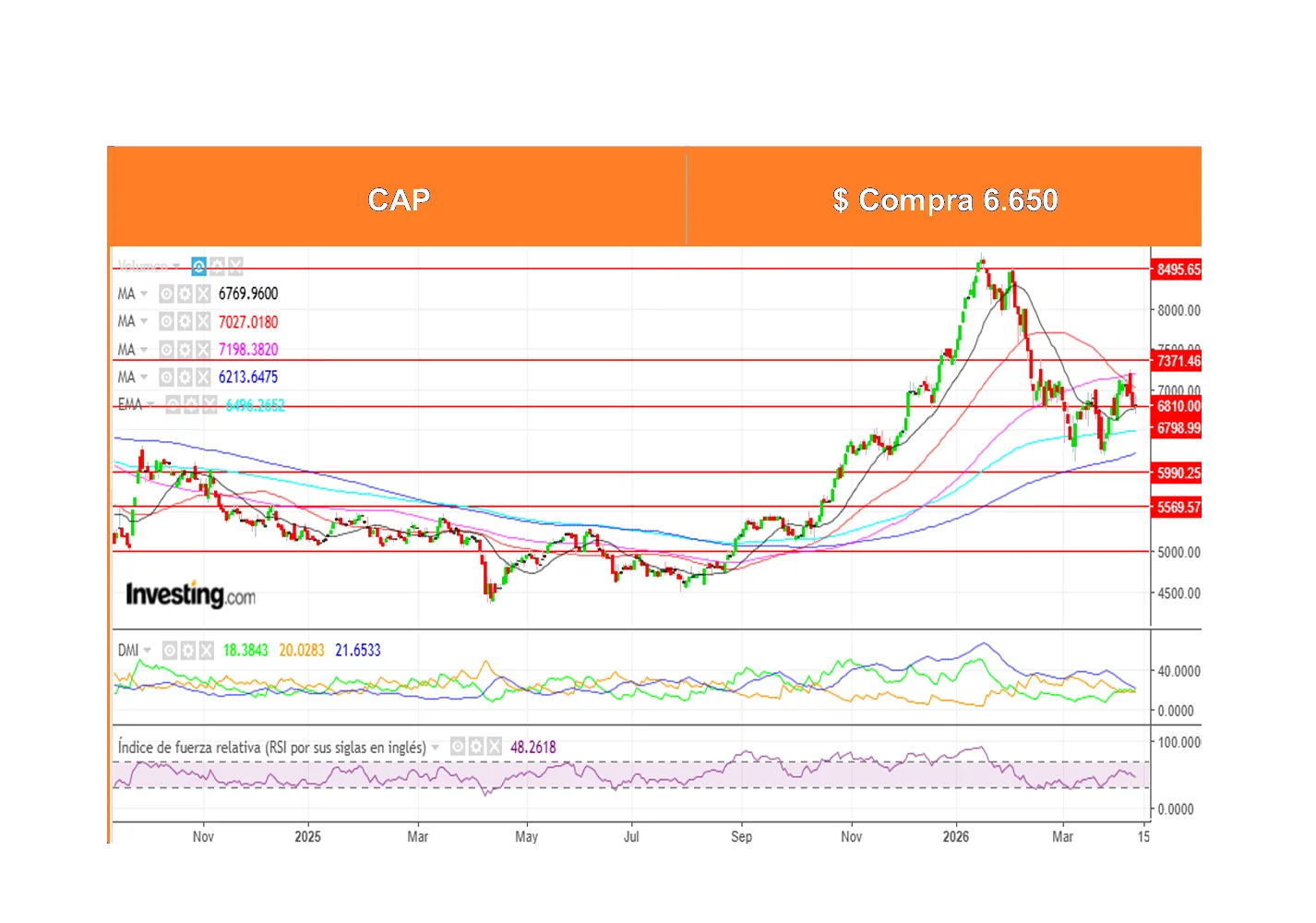Remove the MA 6213.6475 indicator
1316x923 pixels.
point(203,378)
